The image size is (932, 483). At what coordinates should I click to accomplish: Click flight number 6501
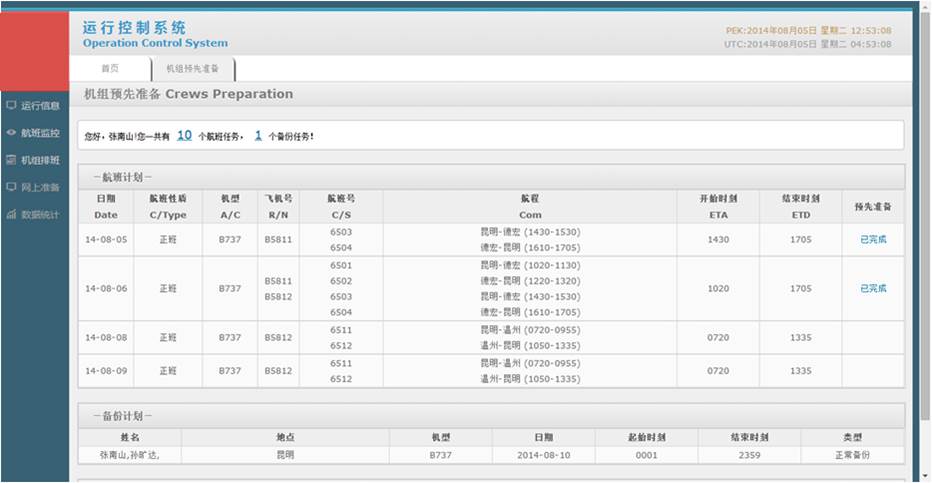click(341, 265)
